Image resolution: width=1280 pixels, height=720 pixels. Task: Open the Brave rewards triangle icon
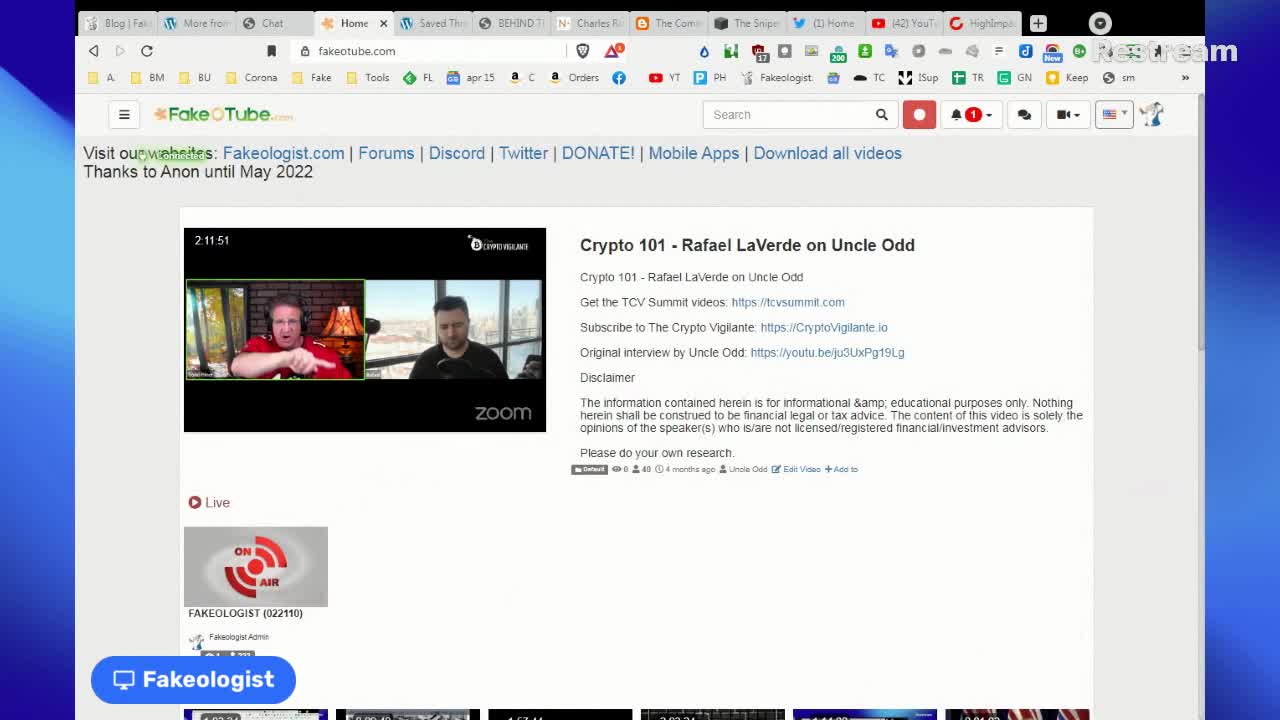click(x=612, y=50)
